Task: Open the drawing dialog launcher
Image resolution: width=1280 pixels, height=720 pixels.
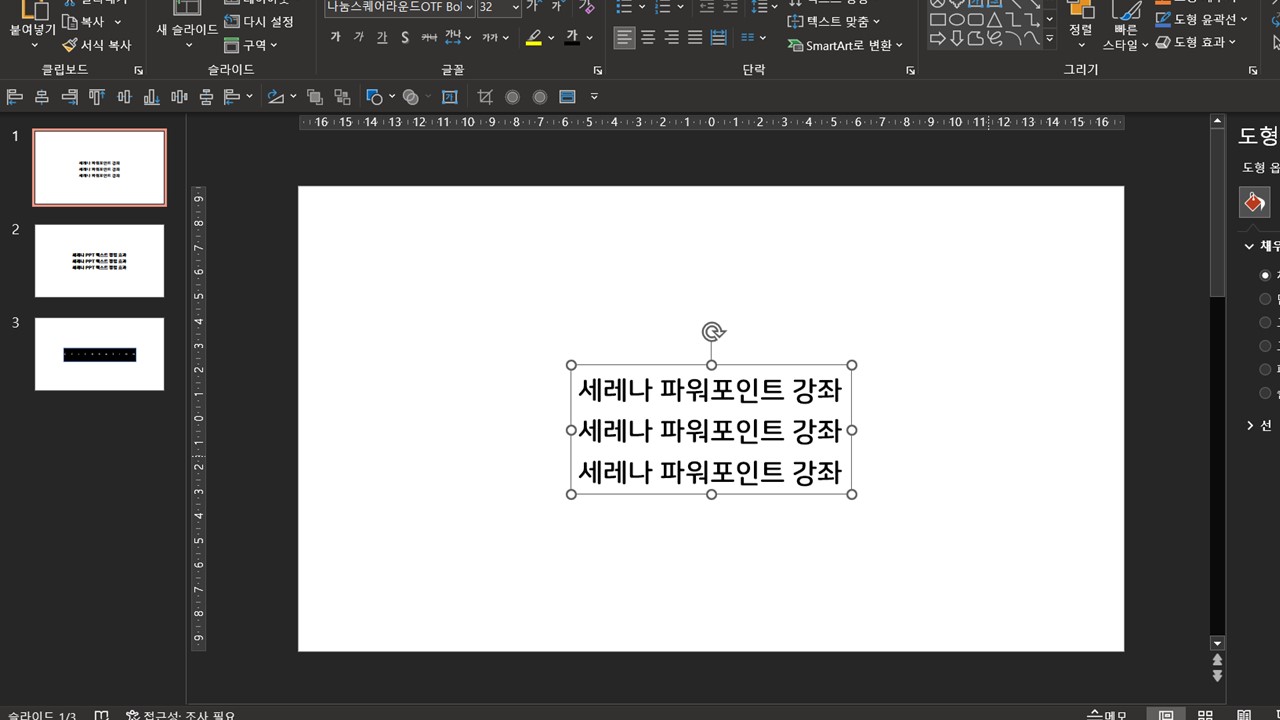Action: [1253, 71]
